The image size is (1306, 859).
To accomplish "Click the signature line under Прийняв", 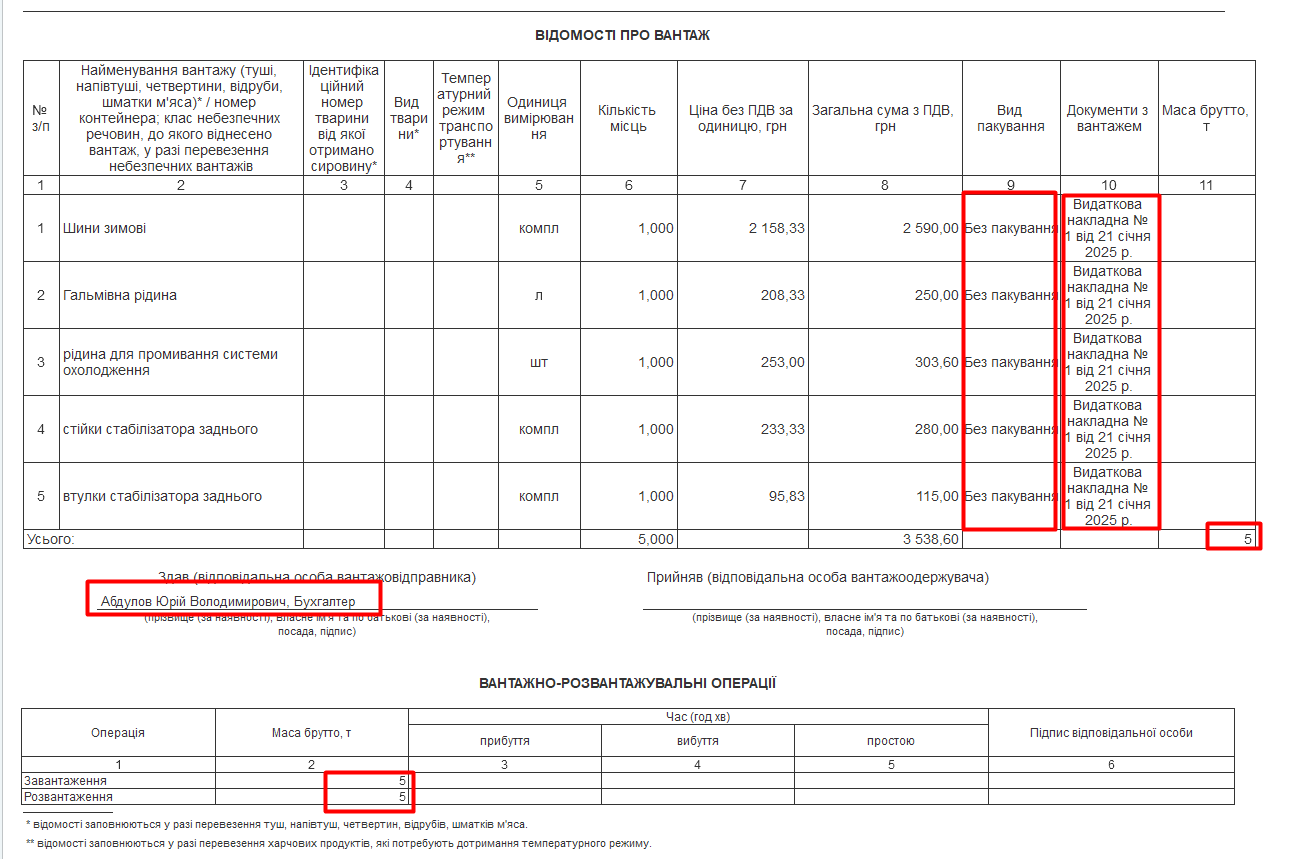I will click(x=864, y=608).
